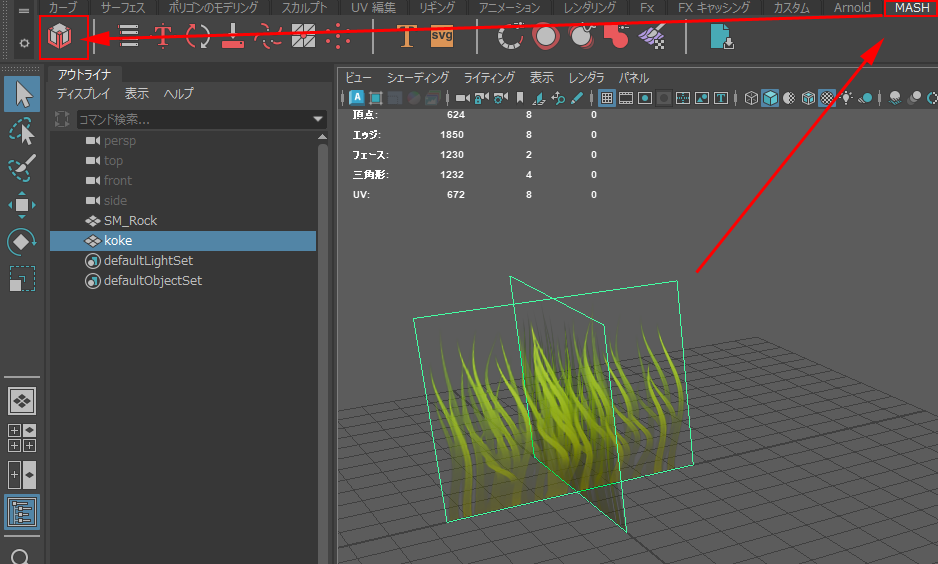The height and width of the screenshot is (564, 938).
Task: Click the red circular arrows shelf icon
Action: pyautogui.click(x=197, y=36)
